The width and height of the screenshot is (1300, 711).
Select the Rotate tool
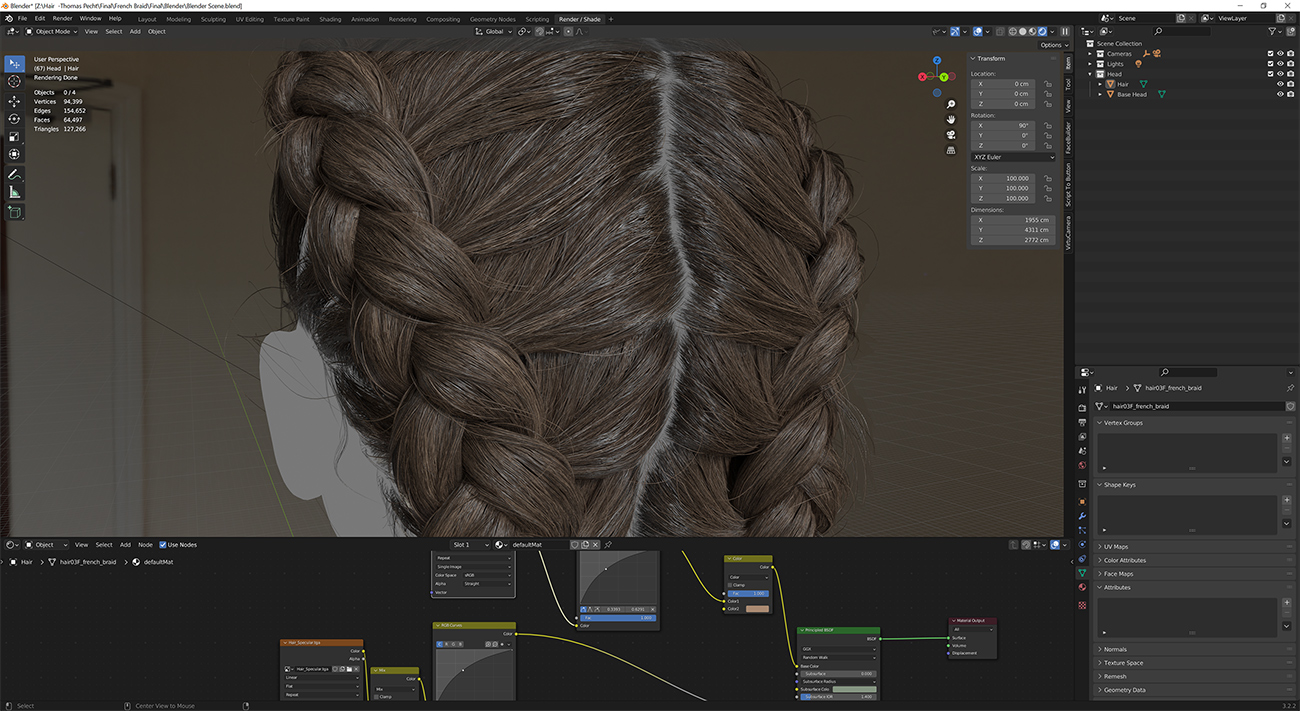click(14, 121)
